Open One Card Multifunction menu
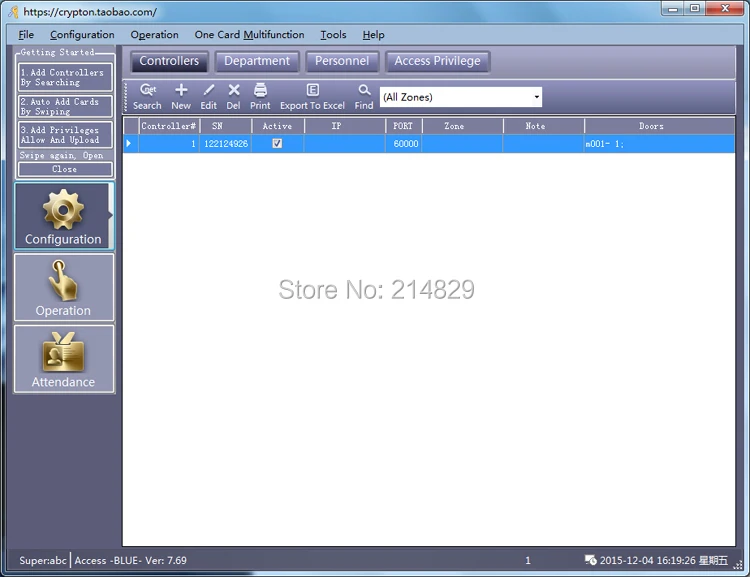The height and width of the screenshot is (577, 750). 249,35
